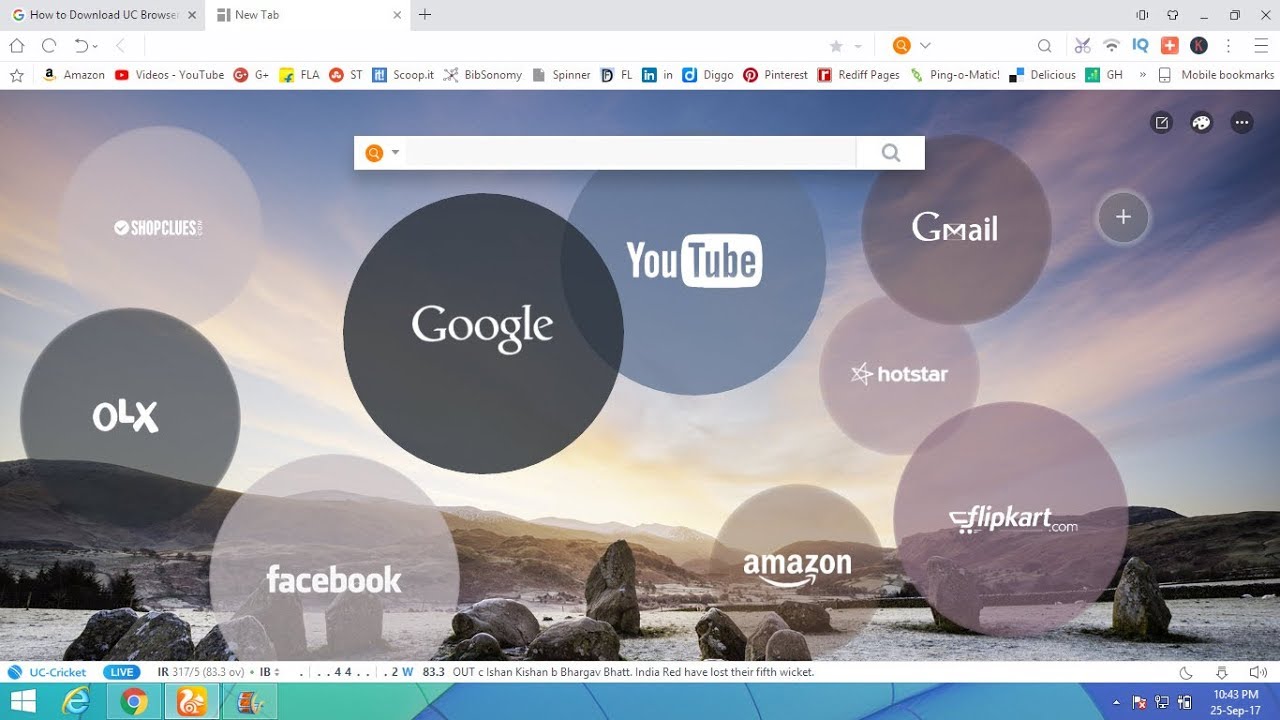Open the Amazon bookmark
The height and width of the screenshot is (720, 1280).
[x=73, y=75]
